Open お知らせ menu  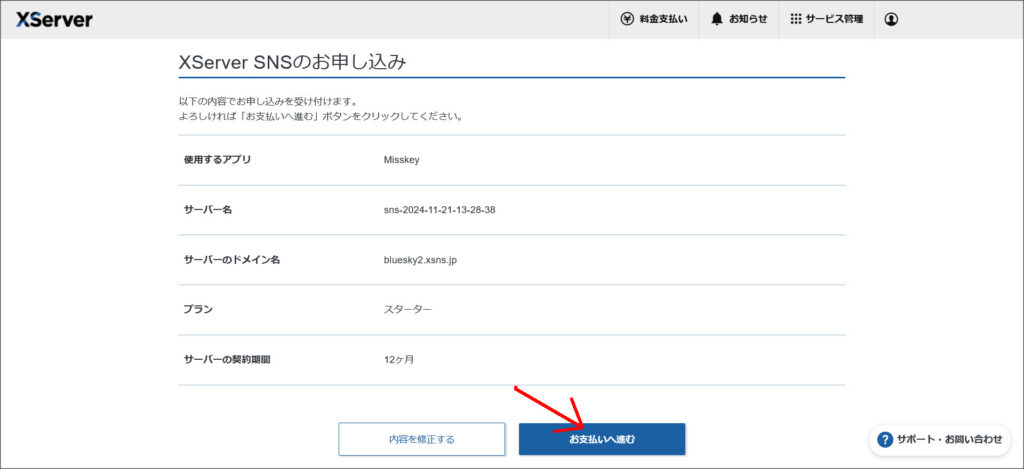[x=739, y=20]
